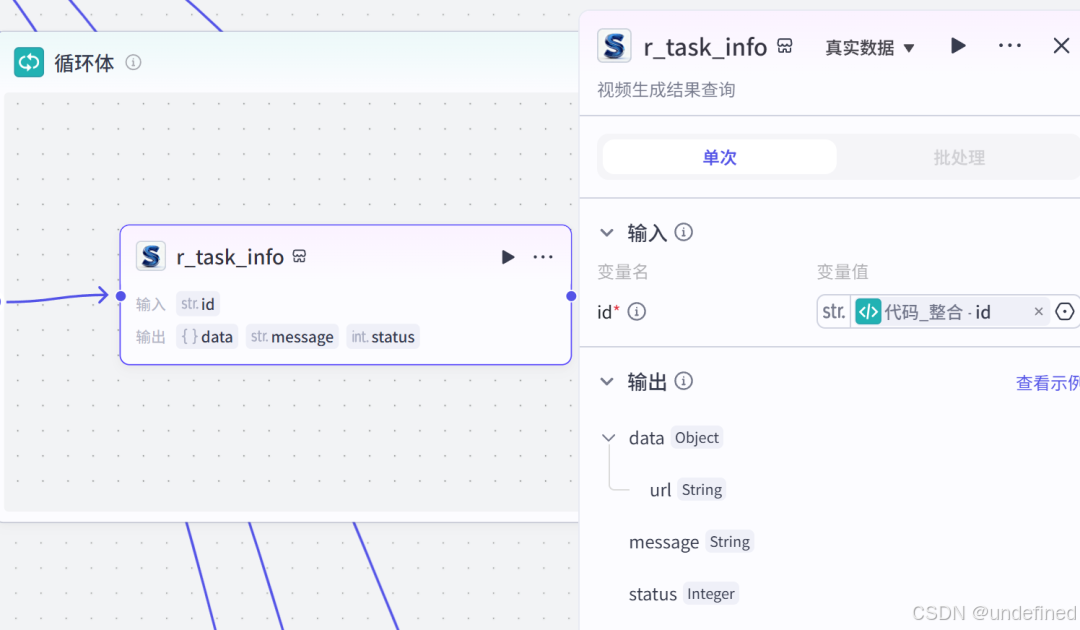Viewport: 1080px width, 630px height.
Task: Run test from the side panel play button
Action: (958, 46)
